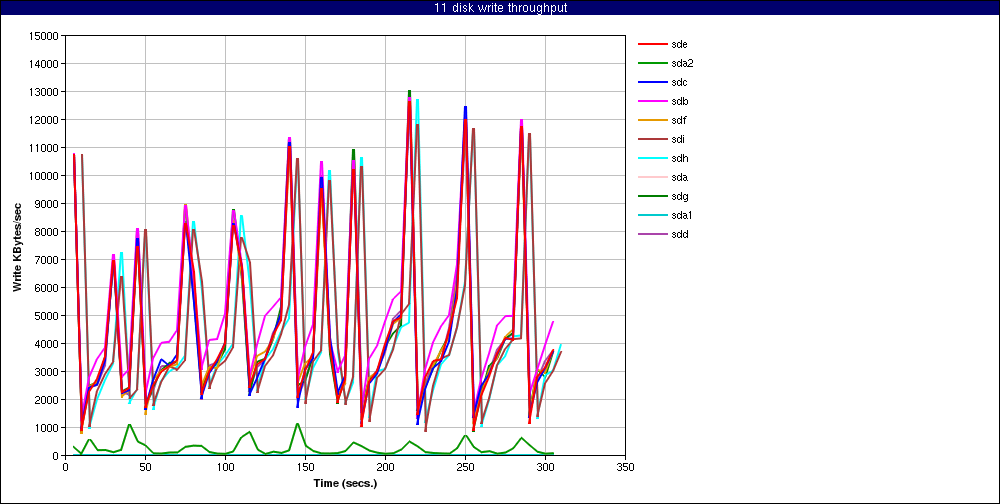
Task: Click the tallest throughput peak near 215 seconds
Action: 409,93
